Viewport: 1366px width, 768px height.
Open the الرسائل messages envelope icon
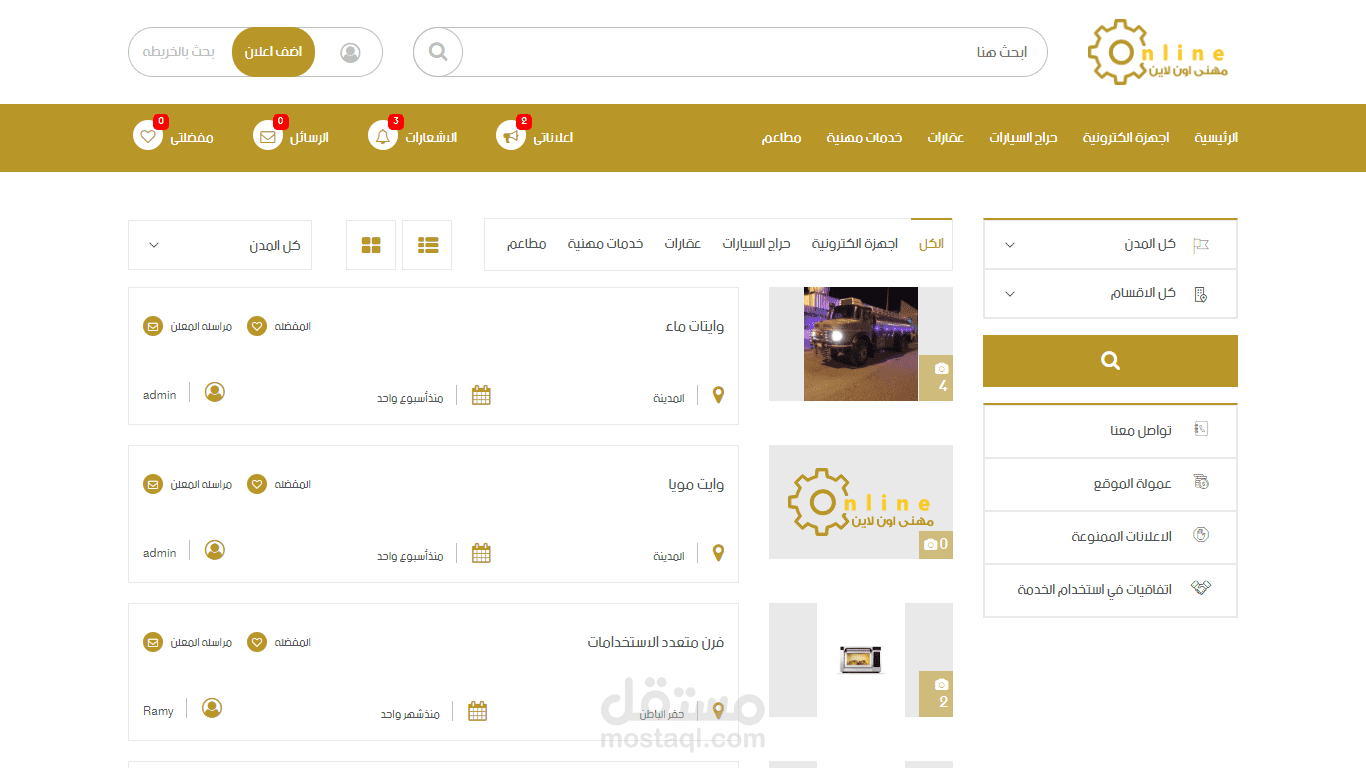pyautogui.click(x=267, y=136)
